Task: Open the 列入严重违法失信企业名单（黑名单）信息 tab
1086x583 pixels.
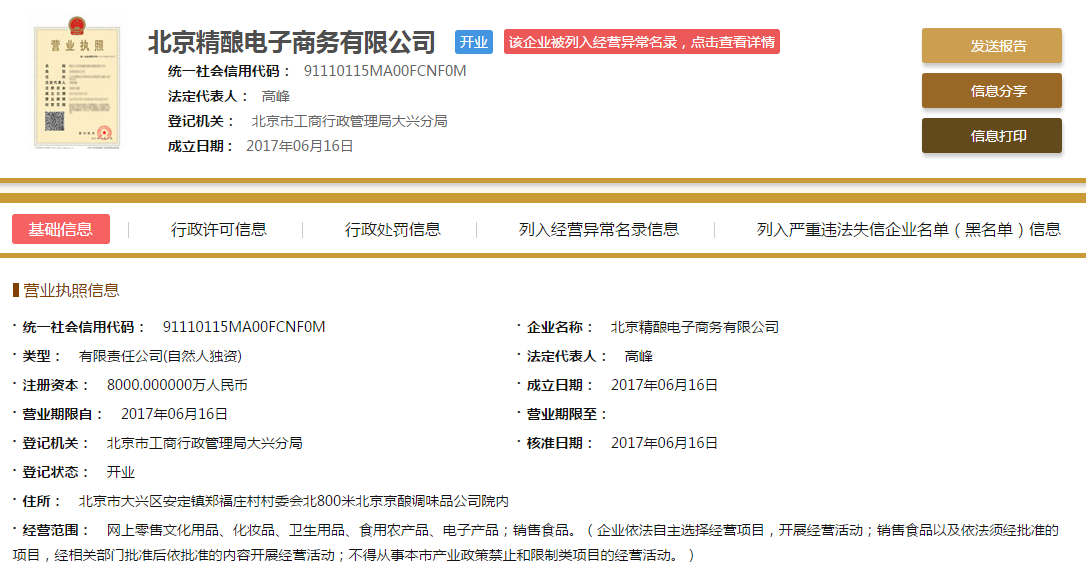Action: [x=908, y=229]
